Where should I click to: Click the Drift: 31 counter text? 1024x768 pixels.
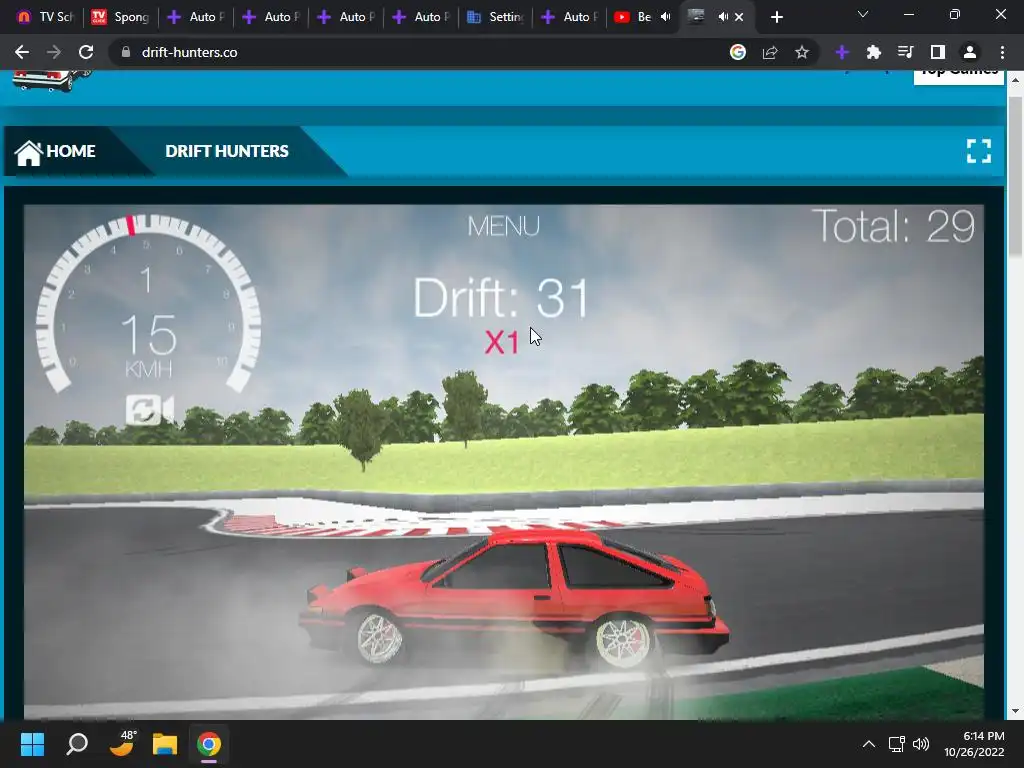(x=502, y=298)
